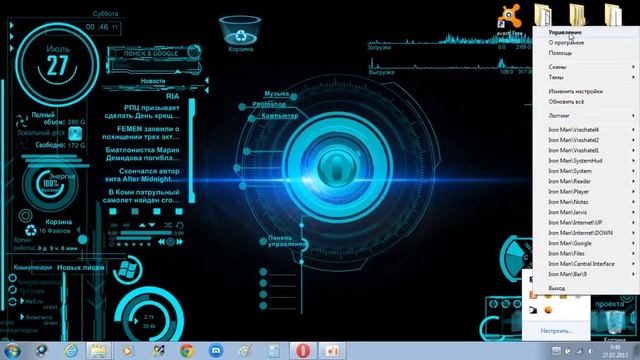The height and width of the screenshot is (360, 640).
Task: Open news headline FEMEN заявили о похищении
Action: point(140,133)
